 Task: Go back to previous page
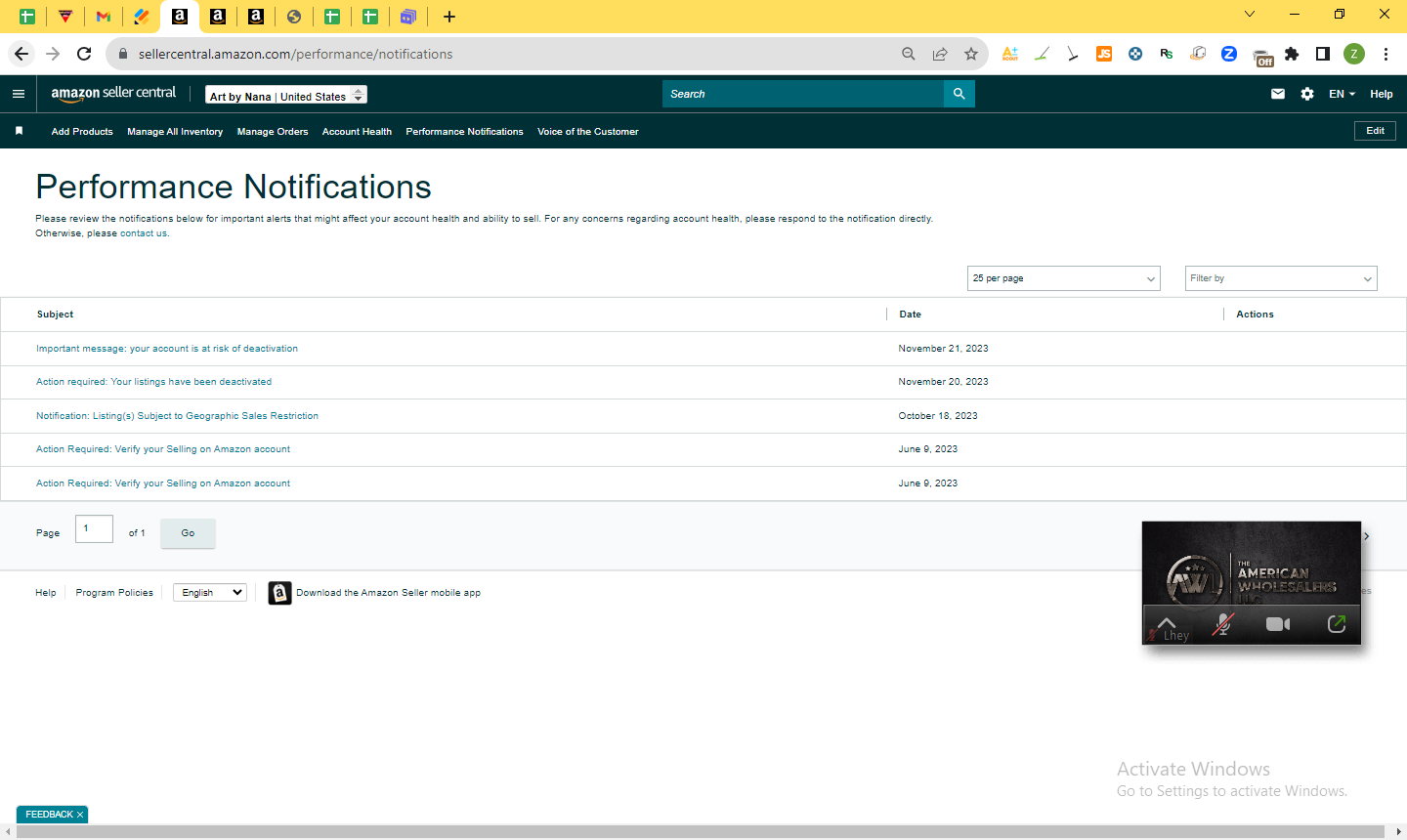pyautogui.click(x=21, y=54)
